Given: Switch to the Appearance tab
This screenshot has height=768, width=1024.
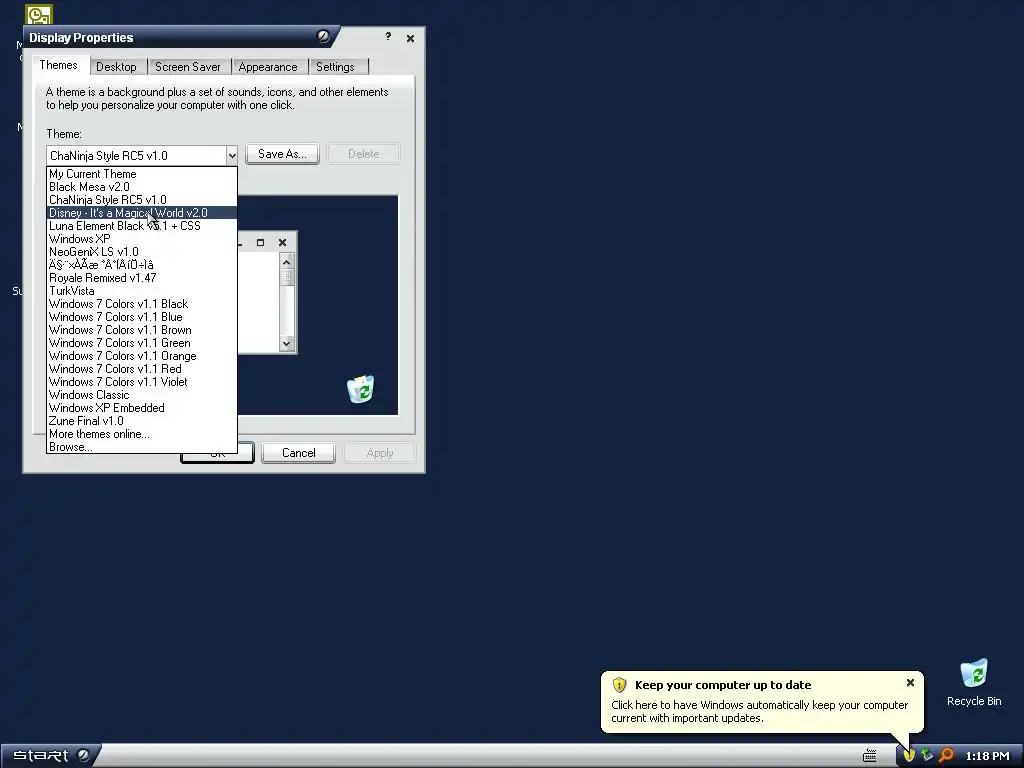Looking at the screenshot, I should coord(268,67).
